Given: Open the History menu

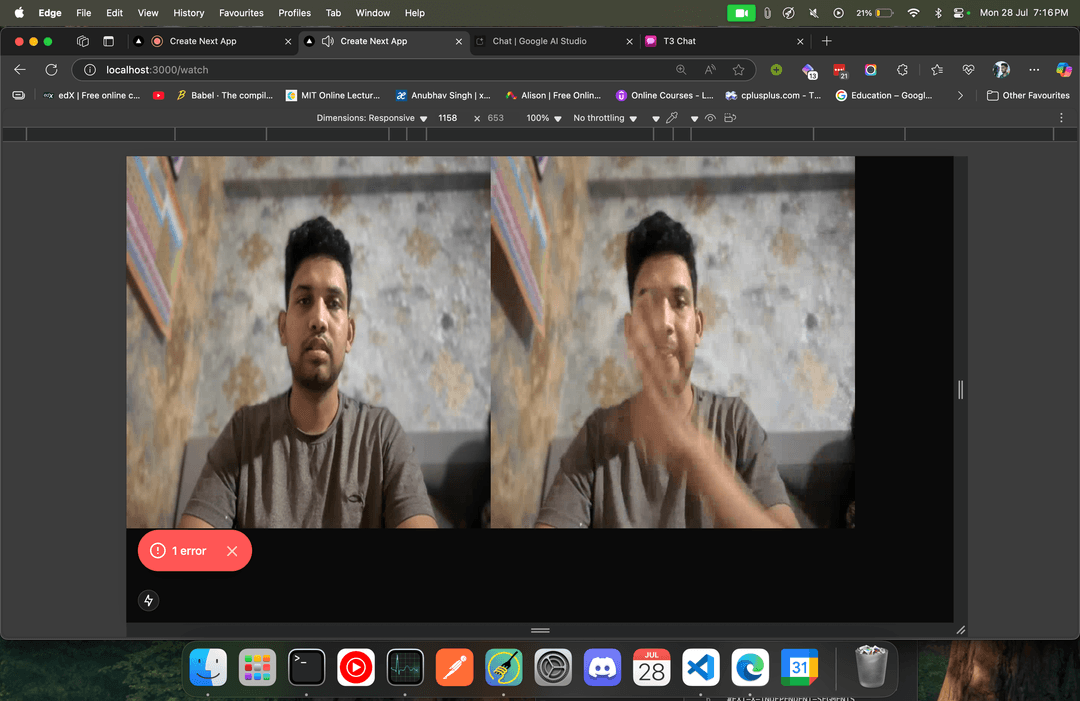Looking at the screenshot, I should [188, 13].
